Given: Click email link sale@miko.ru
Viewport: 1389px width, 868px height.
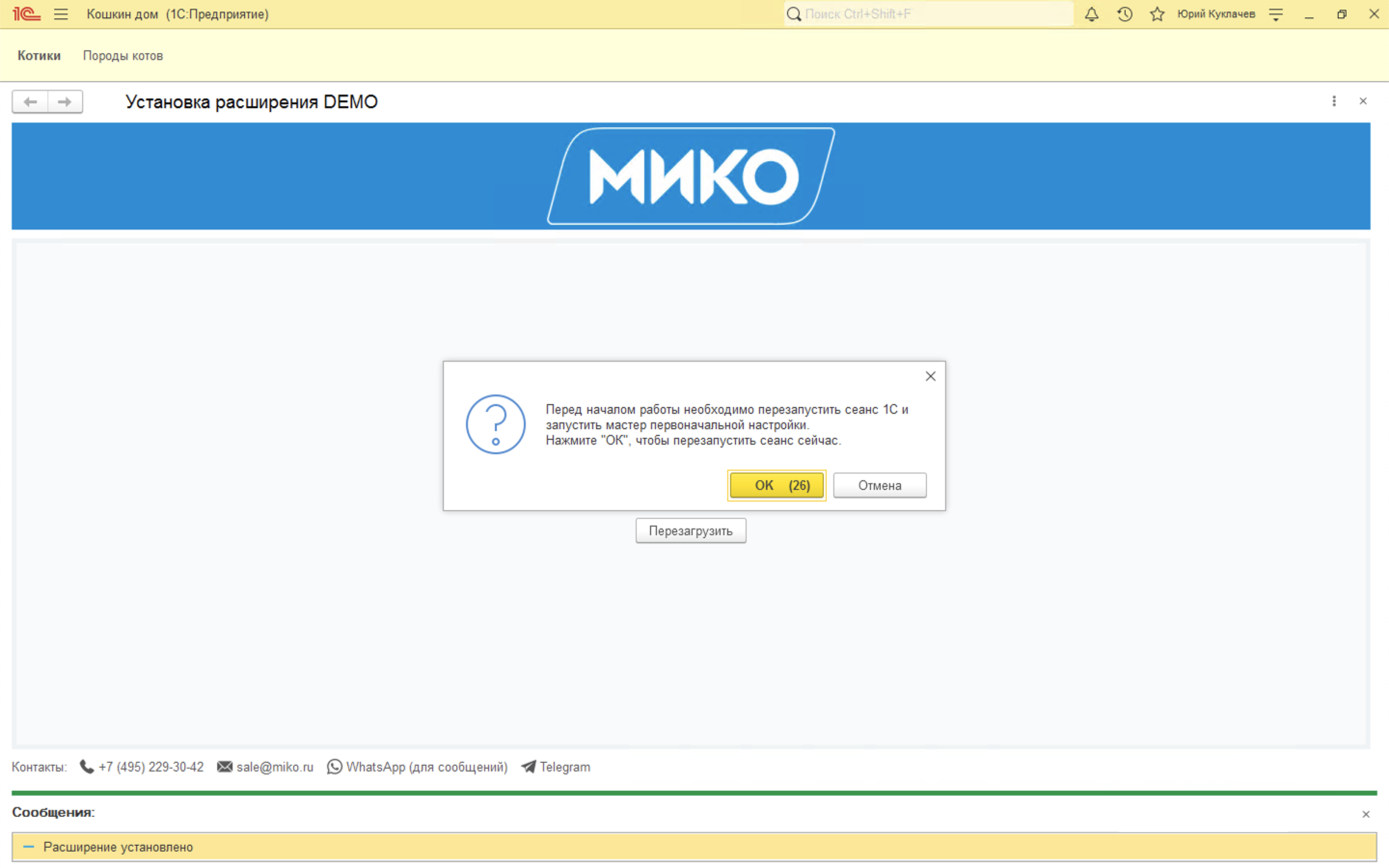Looking at the screenshot, I should tap(275, 767).
